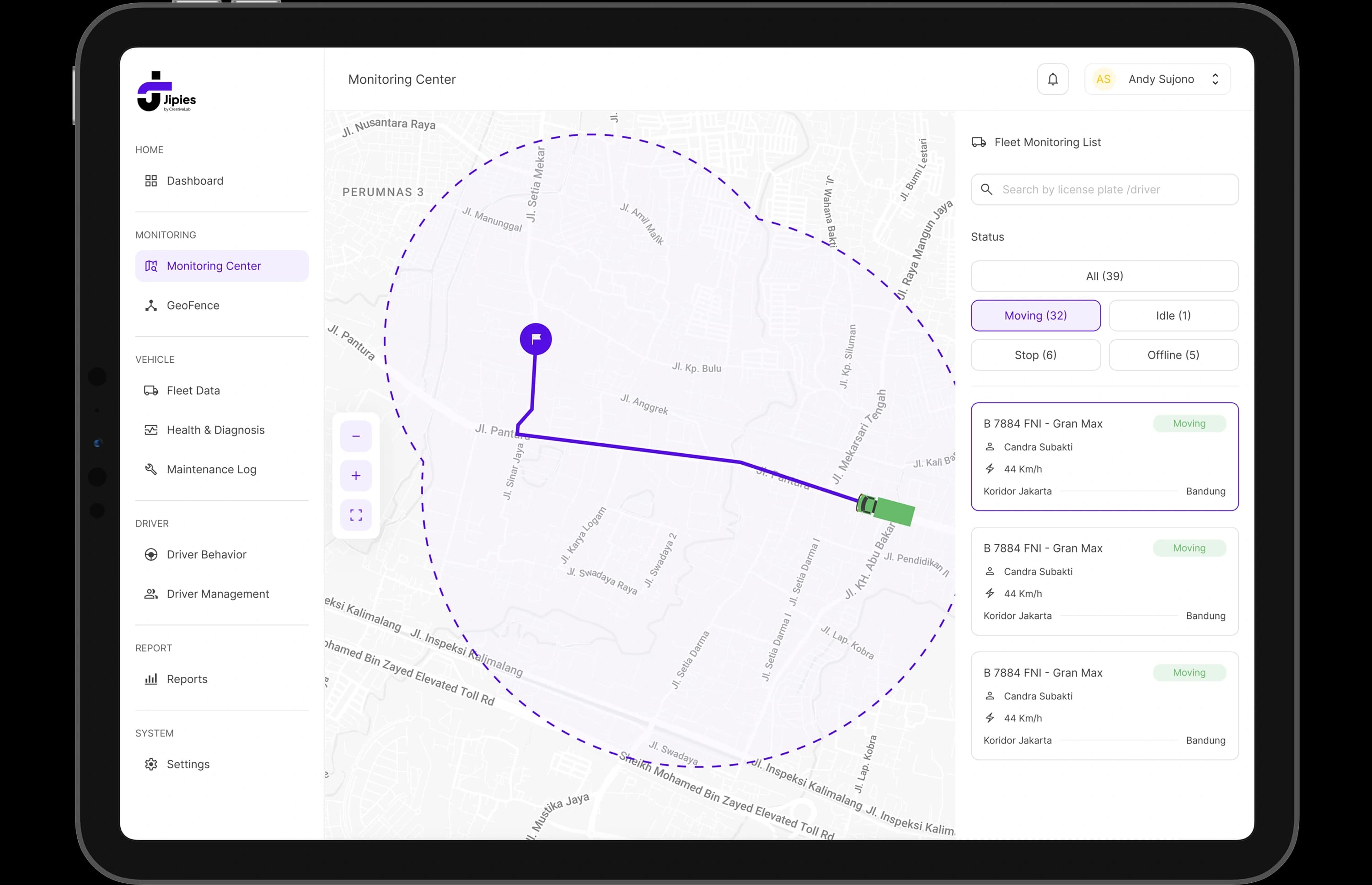Click the Monitoring Center page title

(x=402, y=79)
